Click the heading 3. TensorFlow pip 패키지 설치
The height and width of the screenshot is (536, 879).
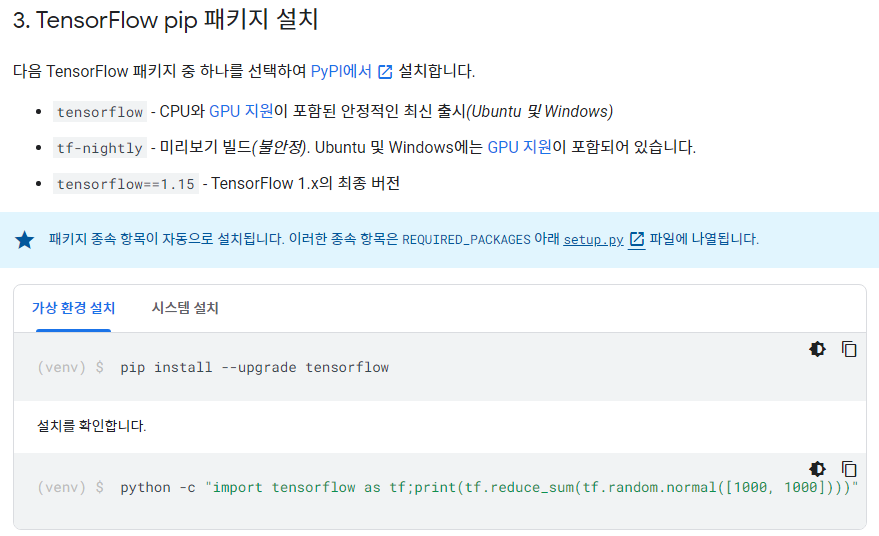165,20
